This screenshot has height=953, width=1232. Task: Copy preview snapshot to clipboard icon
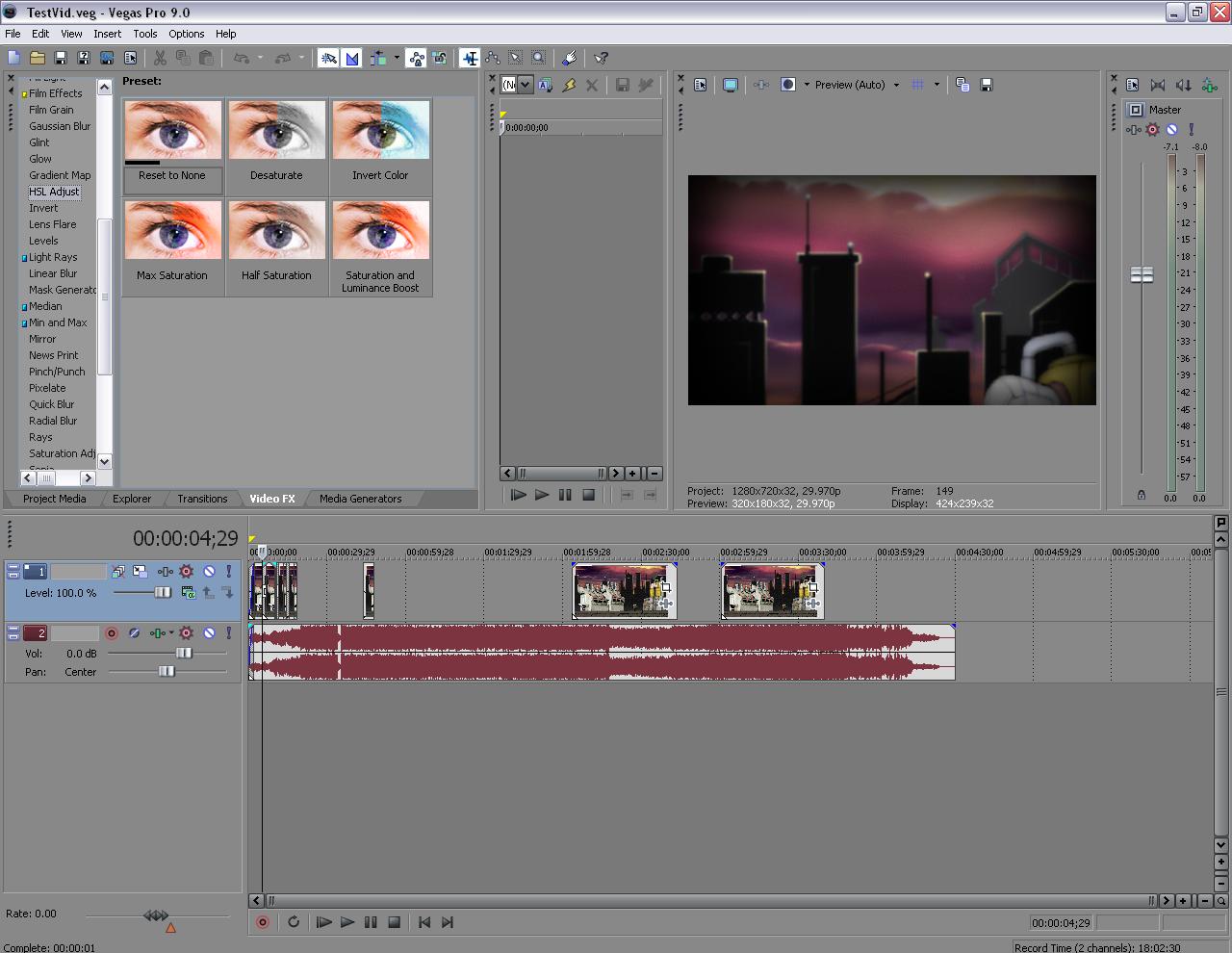click(962, 85)
